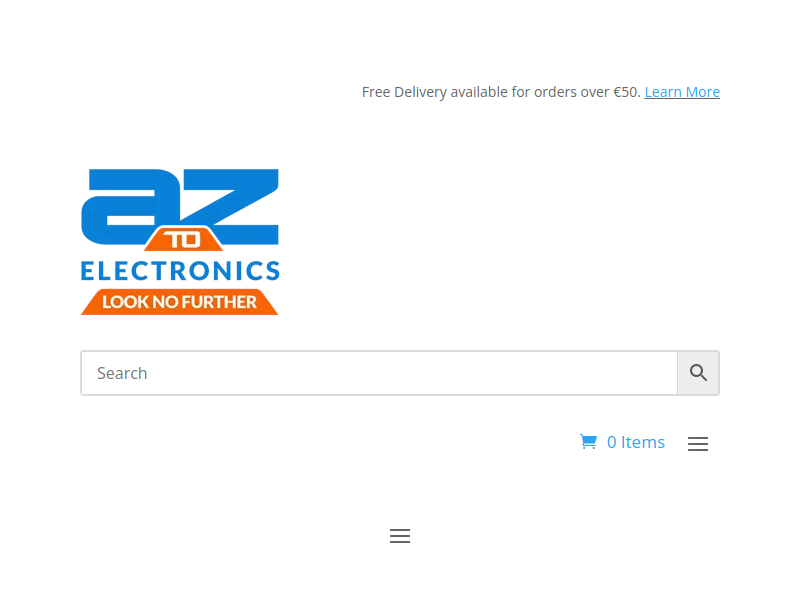This screenshot has height=600, width=800.
Task: Click the word More in Learn More
Action: click(x=703, y=92)
